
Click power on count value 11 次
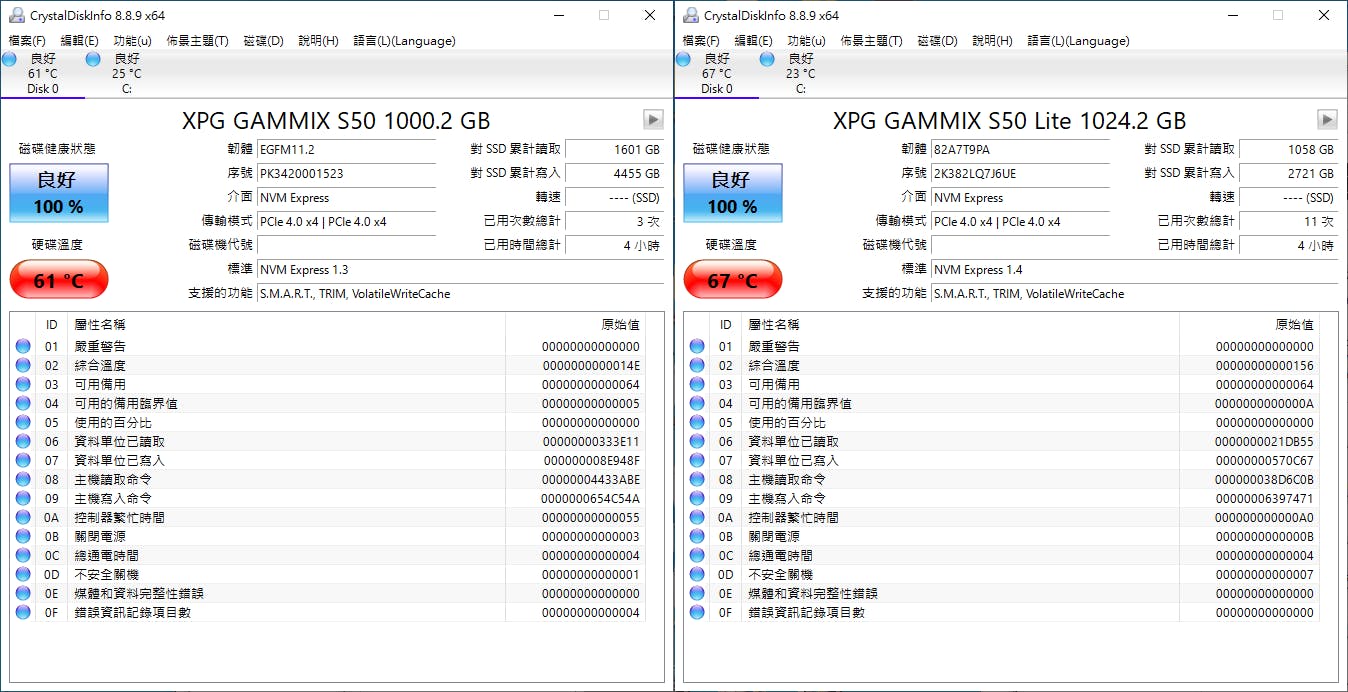coord(1289,221)
